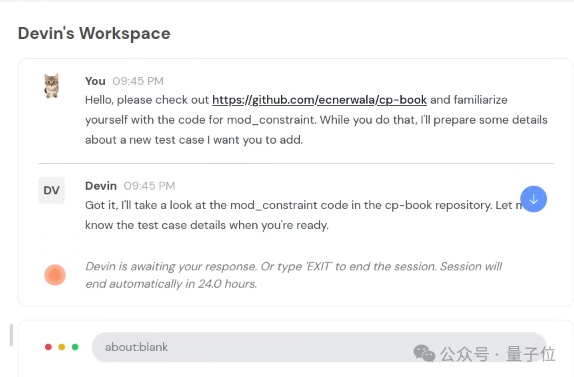
Task: Click the DV avatar badge
Action: 52,190
